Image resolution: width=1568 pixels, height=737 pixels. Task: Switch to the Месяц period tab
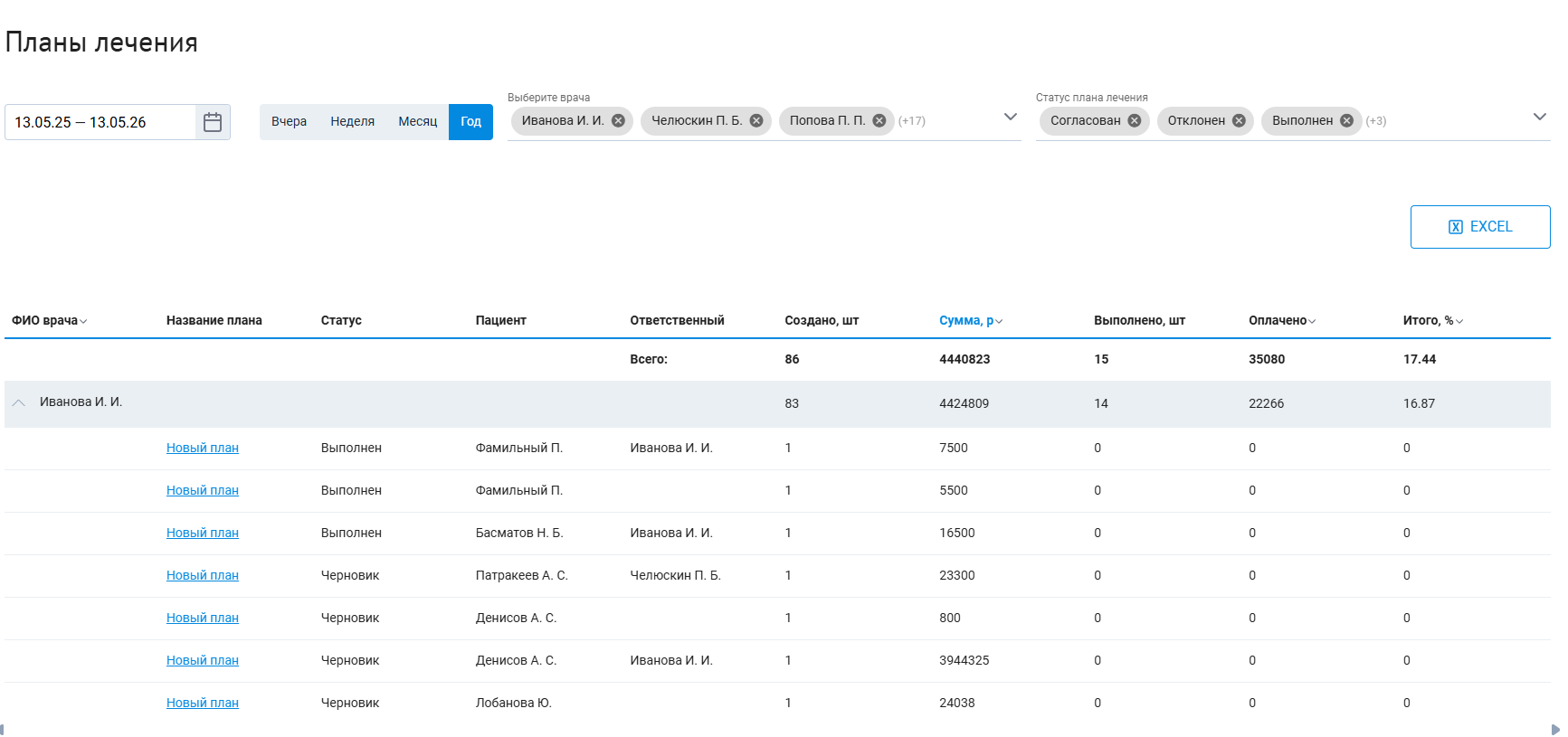pyautogui.click(x=417, y=122)
